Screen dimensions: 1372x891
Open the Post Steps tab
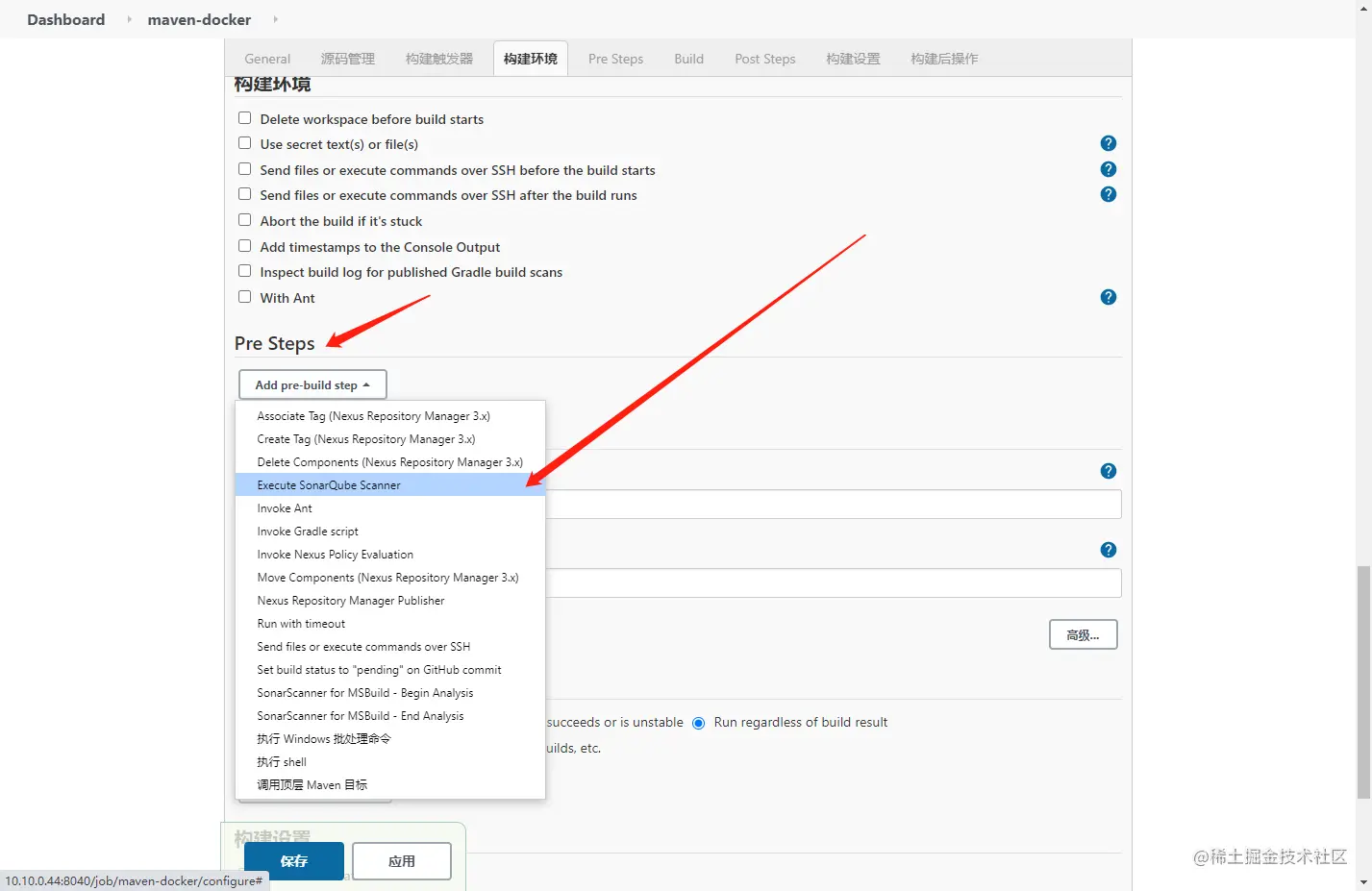765,59
